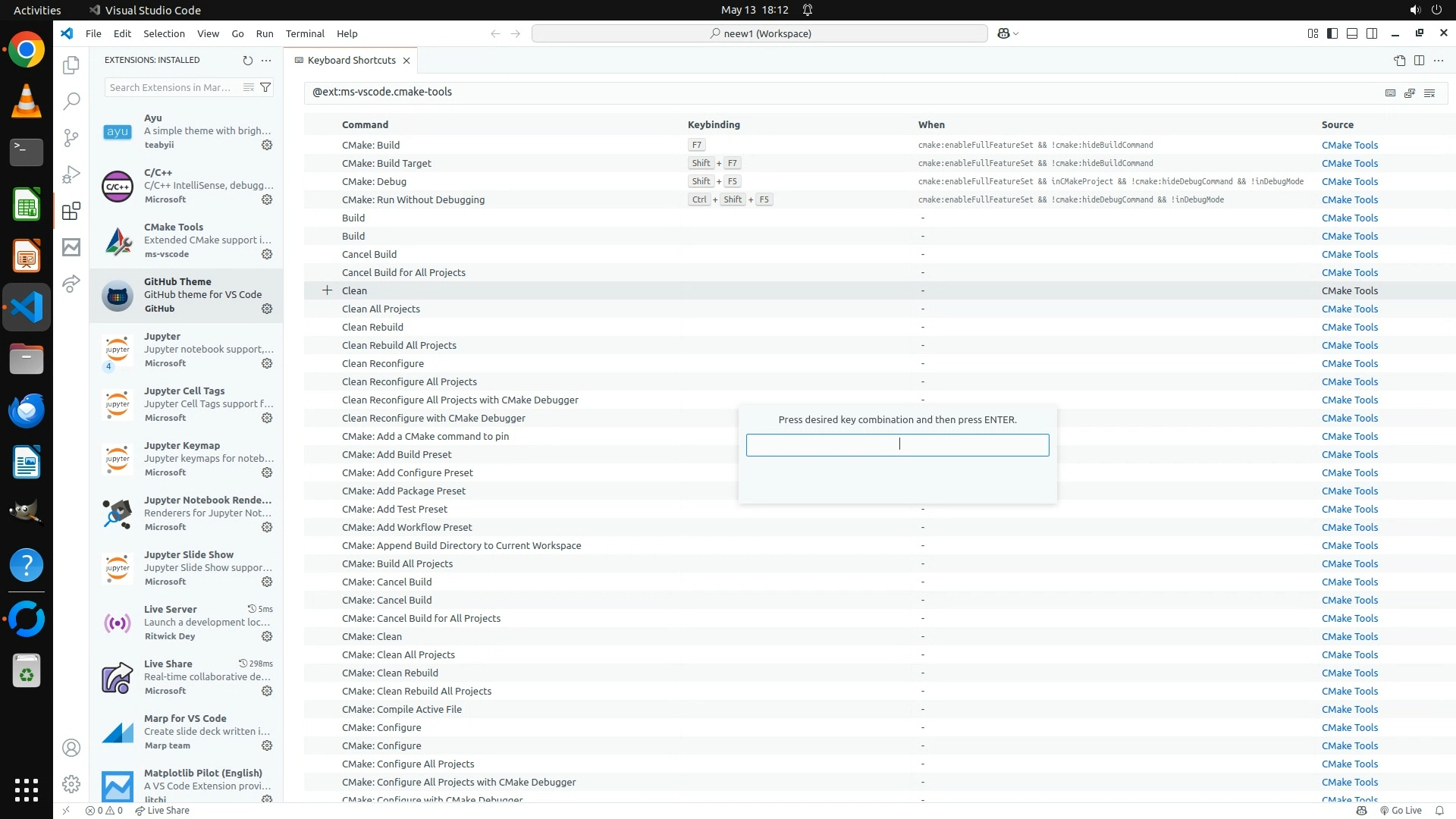The width and height of the screenshot is (1456, 819).
Task: Open filter extensions dropdown
Action: pos(265,87)
